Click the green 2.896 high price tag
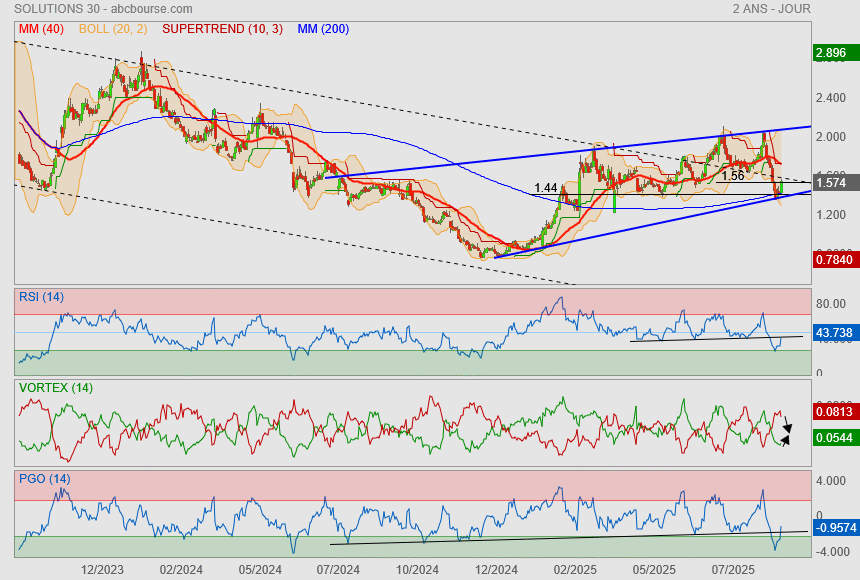The height and width of the screenshot is (580, 860). tap(831, 53)
